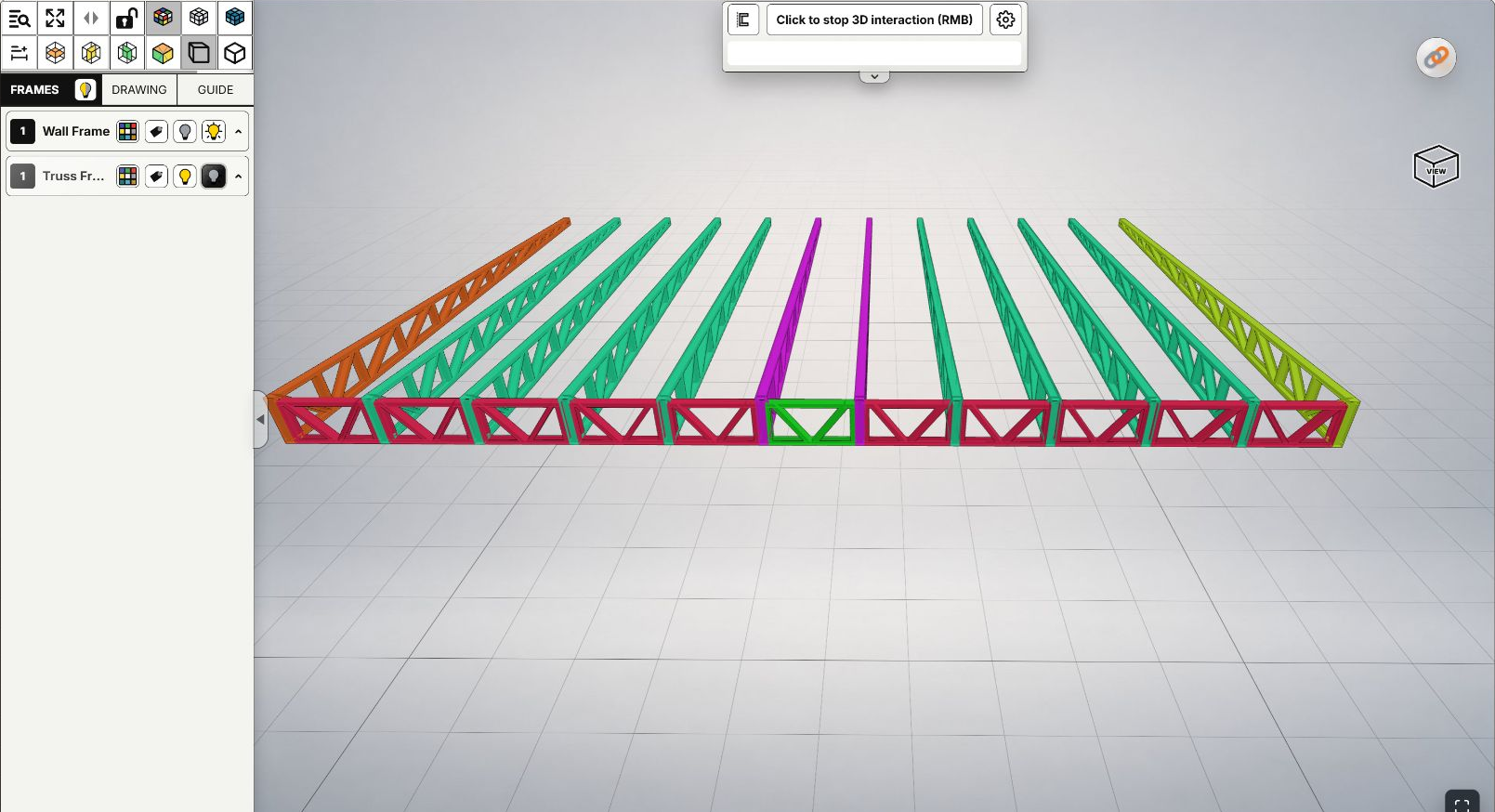Image resolution: width=1495 pixels, height=812 pixels.
Task: Select the Wall Frame row label
Action: click(x=76, y=131)
